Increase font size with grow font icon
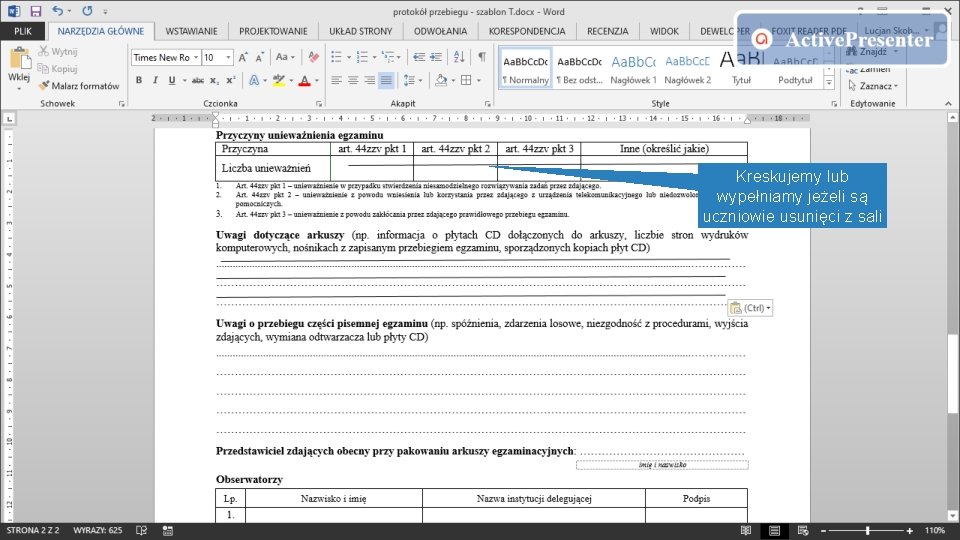Image resolution: width=960 pixels, height=540 pixels. pyautogui.click(x=243, y=58)
